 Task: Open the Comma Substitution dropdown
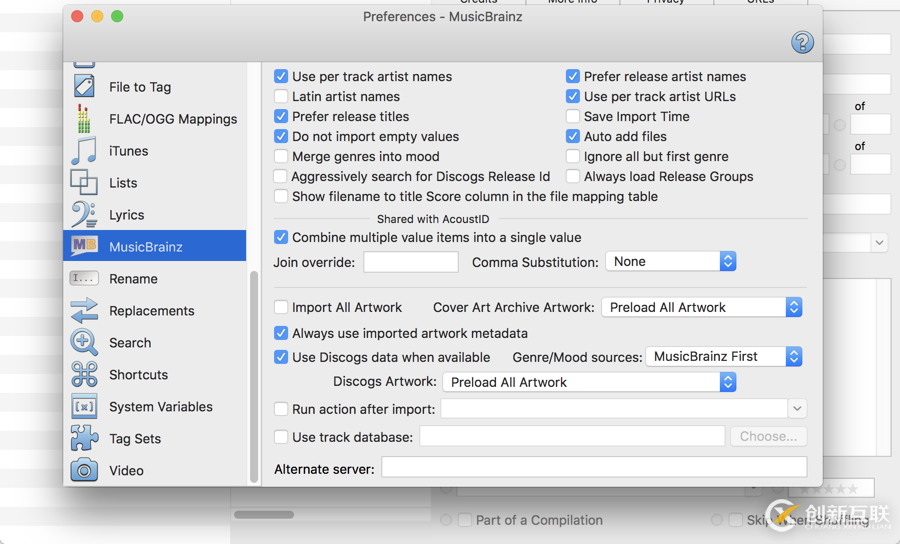671,262
